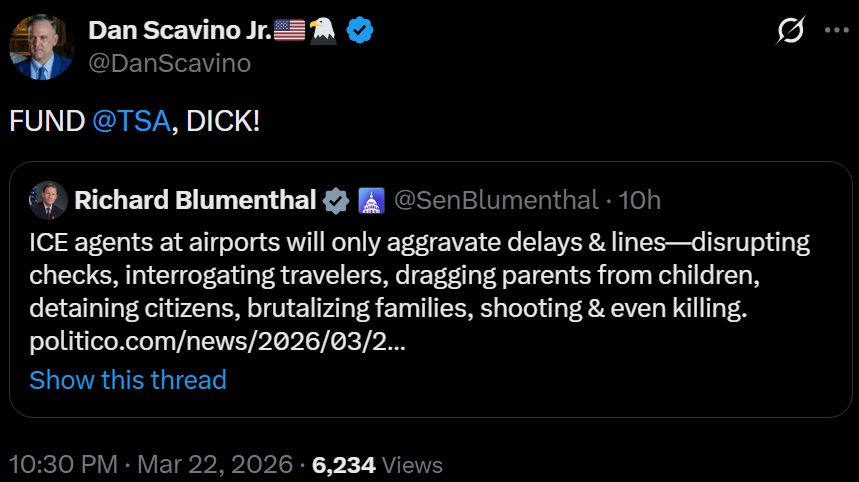
Task: Click the 10:30 PM Mar 22 timestamp
Action: 150,465
